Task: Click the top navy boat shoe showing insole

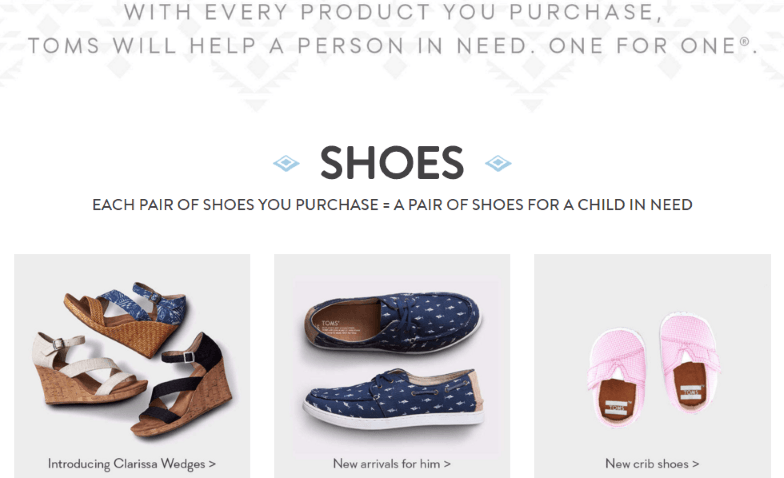Action: (x=392, y=322)
